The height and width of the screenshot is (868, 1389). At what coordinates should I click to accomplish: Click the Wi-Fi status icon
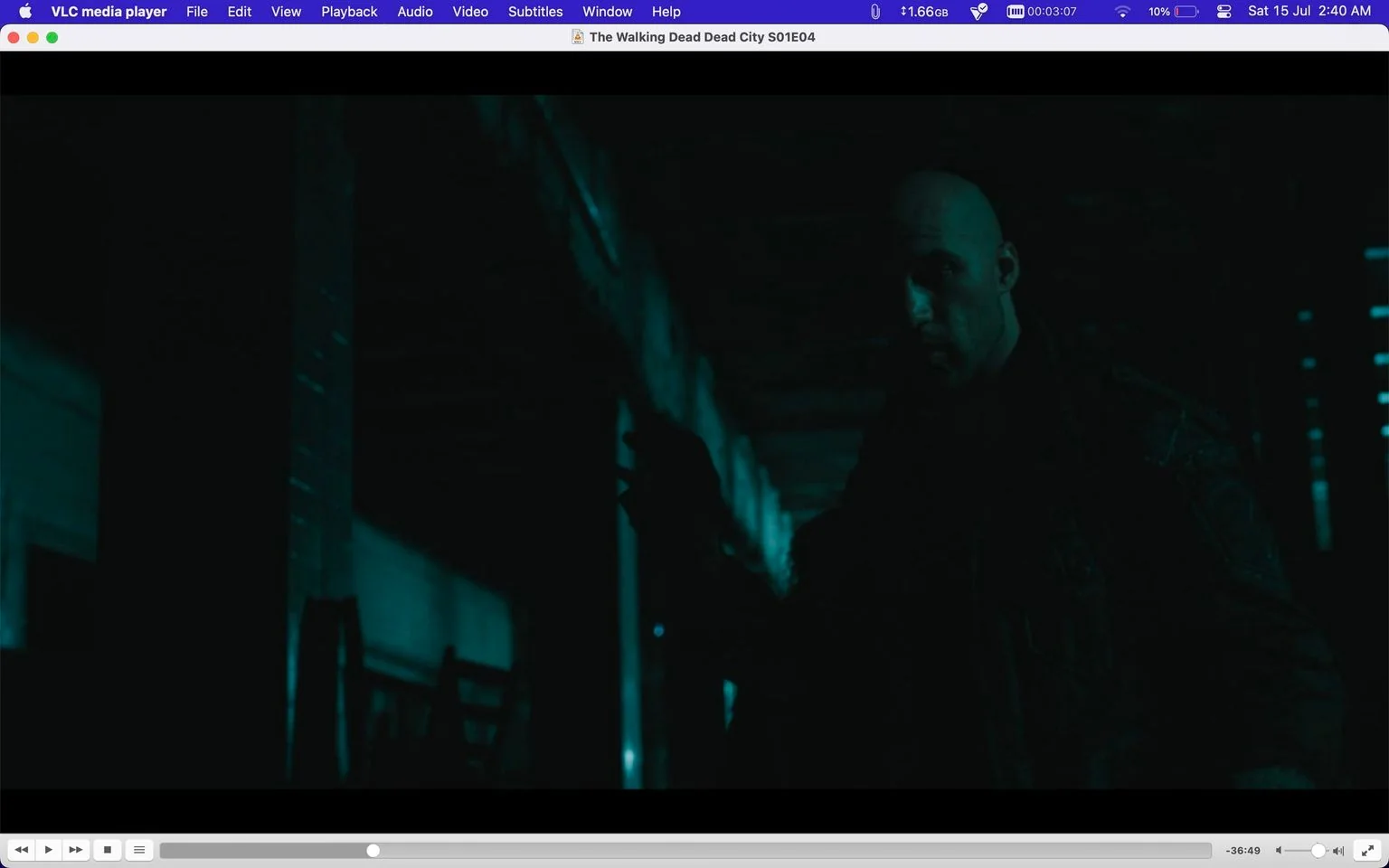[x=1122, y=12]
